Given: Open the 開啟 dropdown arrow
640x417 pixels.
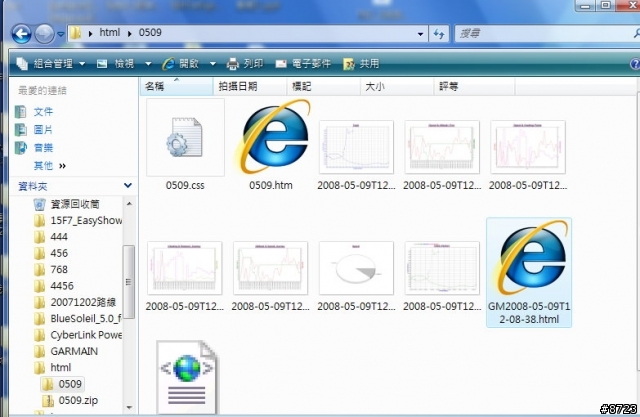Looking at the screenshot, I should click(x=213, y=64).
